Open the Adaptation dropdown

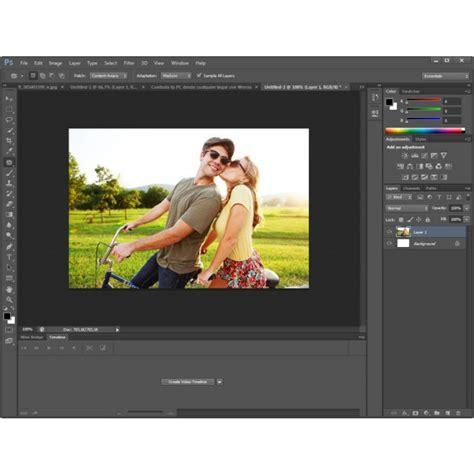point(176,76)
